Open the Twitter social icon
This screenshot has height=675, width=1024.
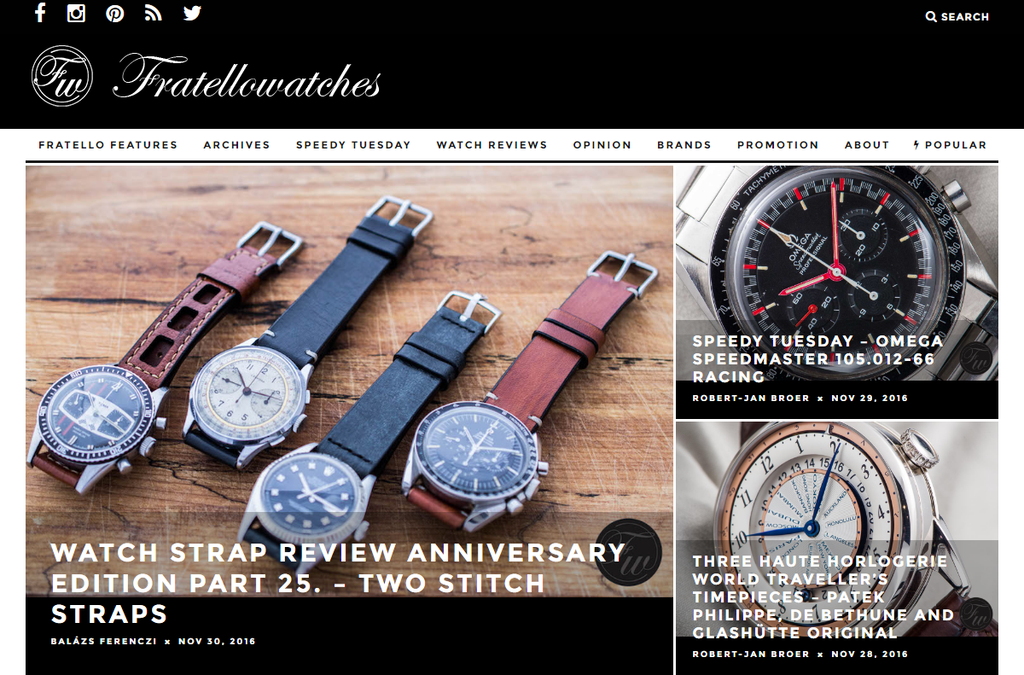(192, 13)
